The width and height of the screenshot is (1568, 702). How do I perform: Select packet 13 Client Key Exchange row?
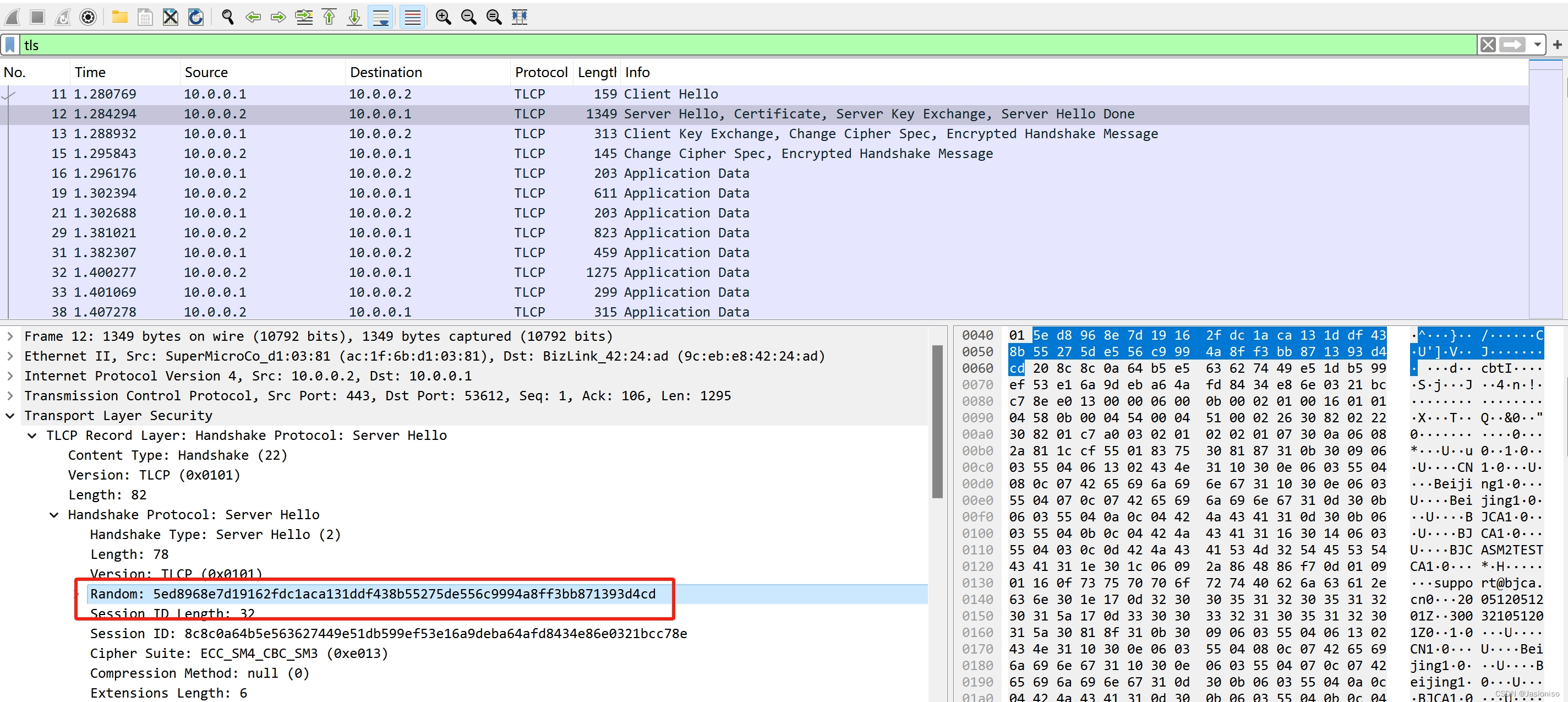click(609, 133)
